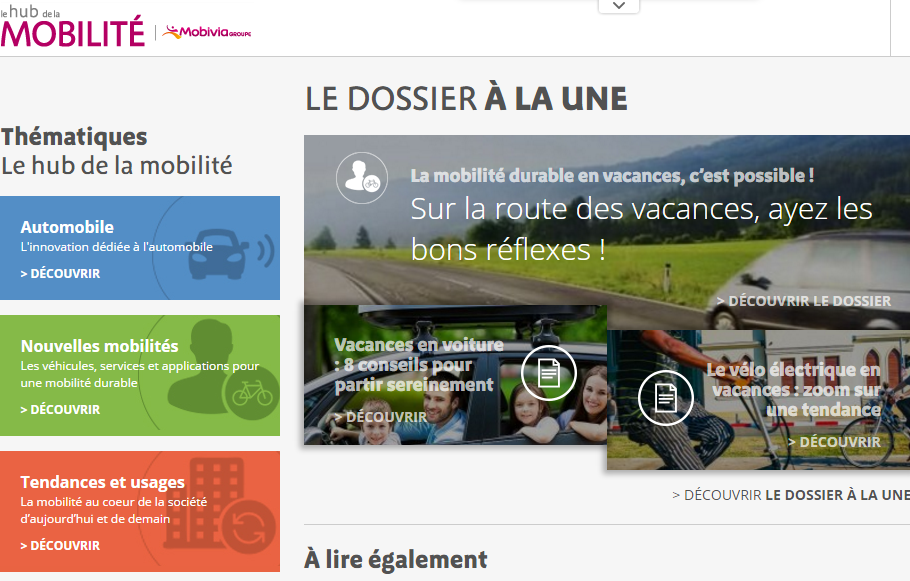Viewport: 910px width, 581px height.
Task: Open the Nouvelles mobilités heading
Action: [x=100, y=346]
